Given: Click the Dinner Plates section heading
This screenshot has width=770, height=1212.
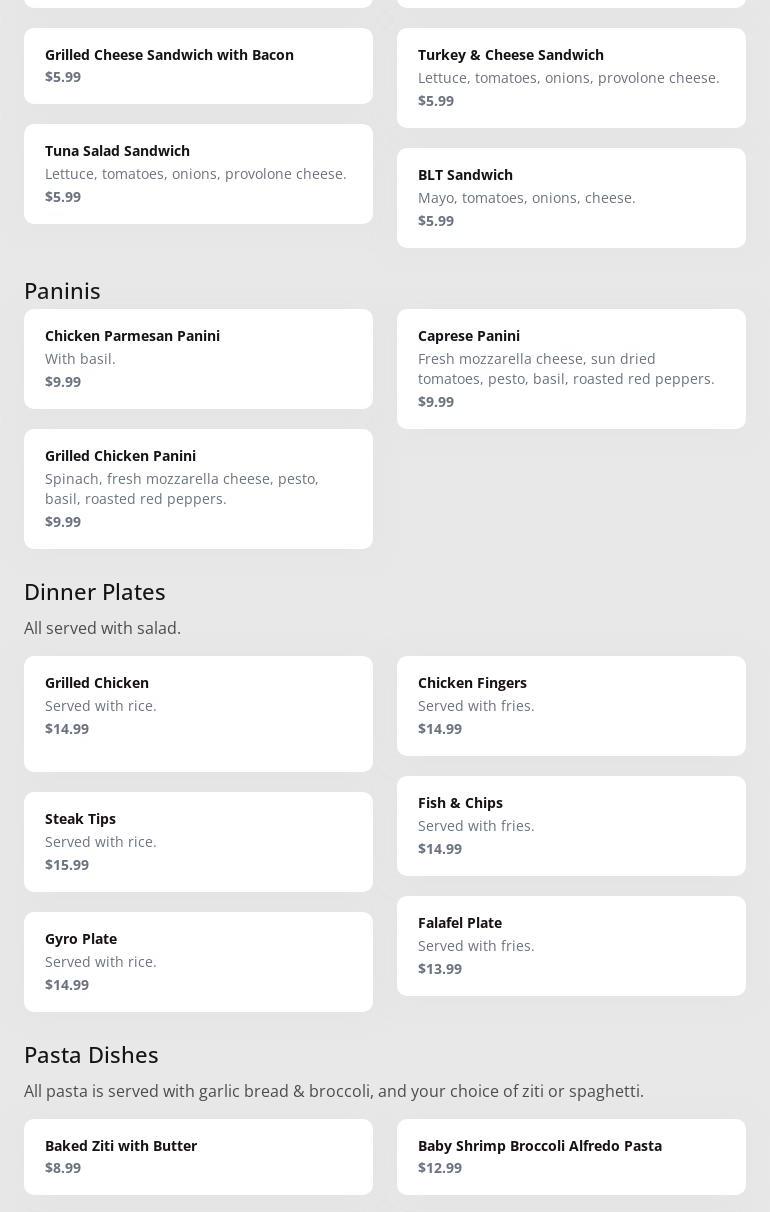Looking at the screenshot, I should click(95, 592).
